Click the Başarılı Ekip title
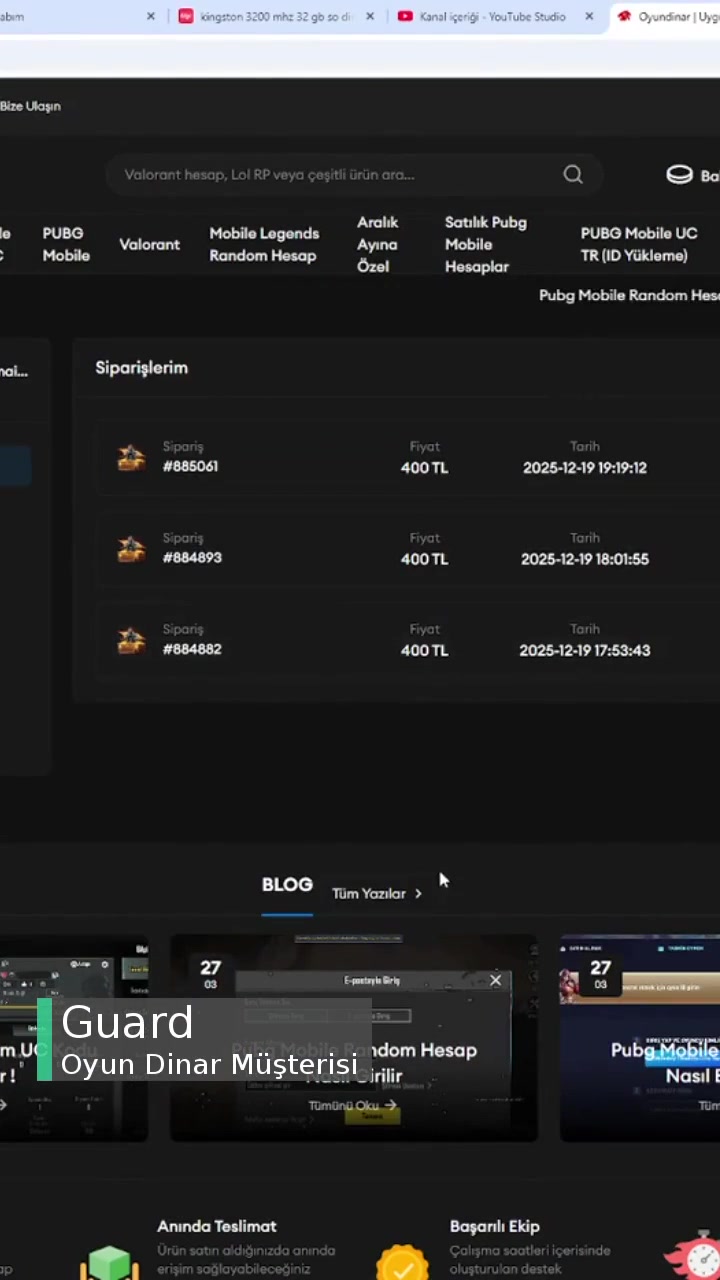The height and width of the screenshot is (1280, 720). (x=495, y=1226)
